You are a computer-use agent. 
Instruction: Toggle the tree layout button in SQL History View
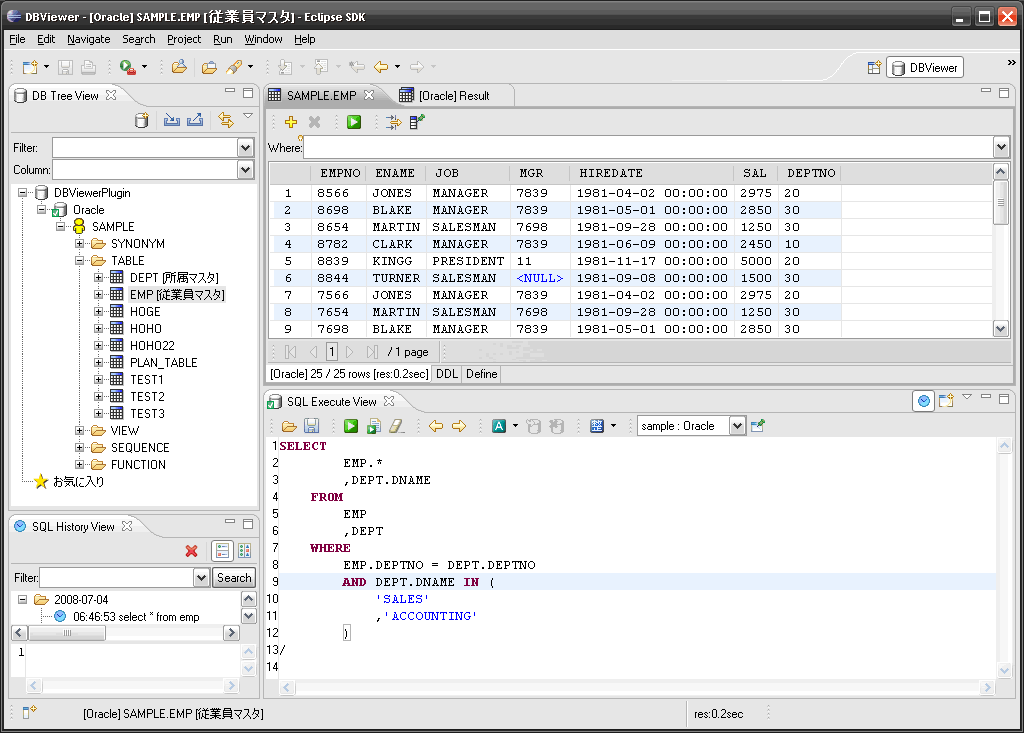pyautogui.click(x=244, y=551)
